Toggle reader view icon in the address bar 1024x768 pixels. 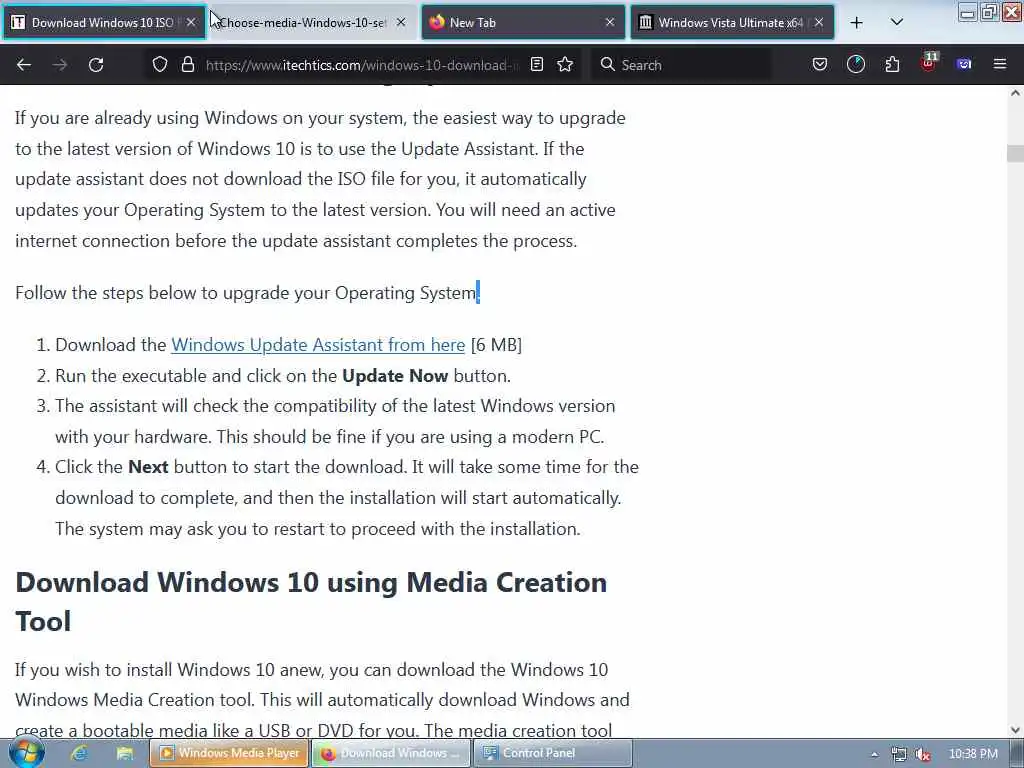tap(537, 64)
